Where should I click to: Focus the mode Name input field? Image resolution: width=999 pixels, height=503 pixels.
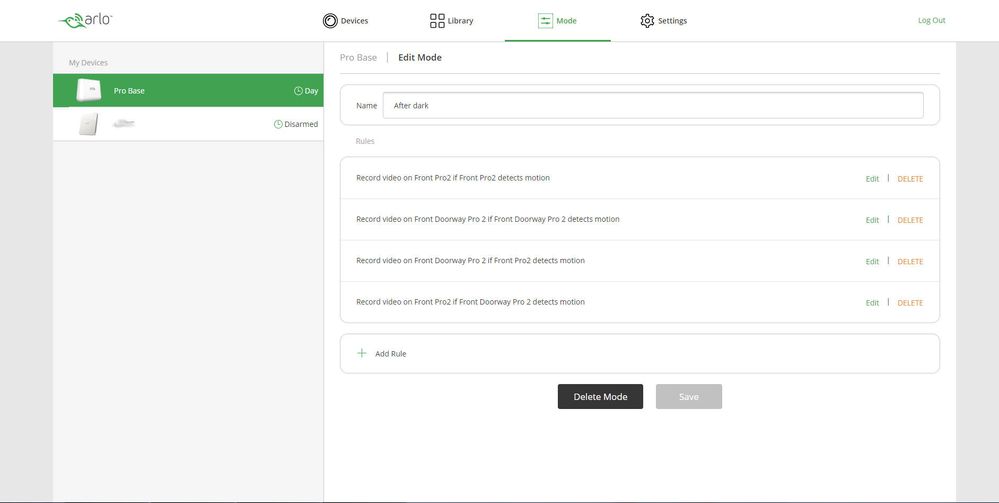653,105
